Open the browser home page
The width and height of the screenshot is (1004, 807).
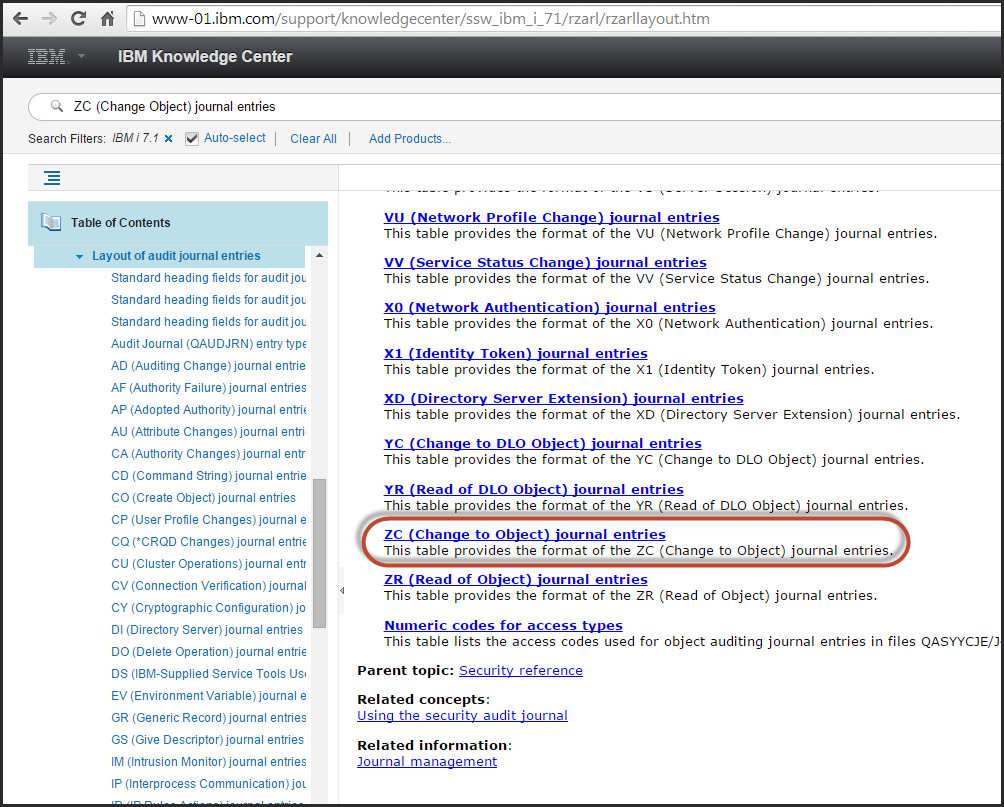(108, 19)
